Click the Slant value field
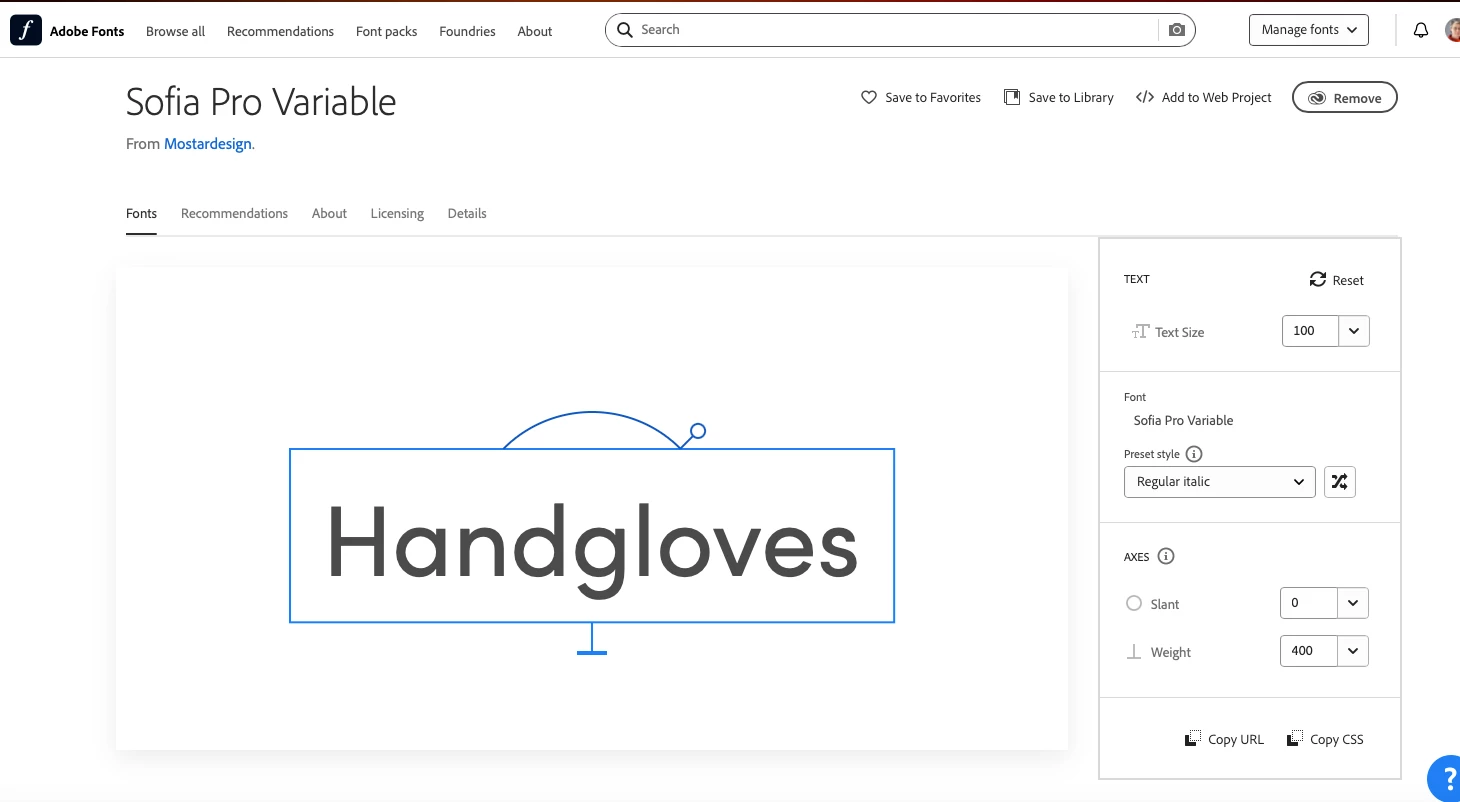The width and height of the screenshot is (1460, 802). click(1309, 603)
